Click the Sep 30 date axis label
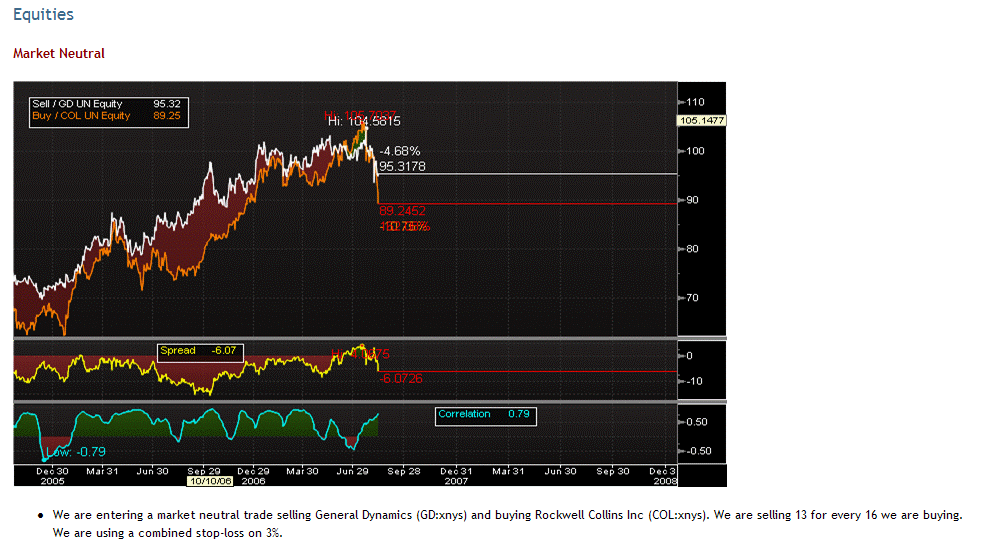983x551 pixels. [x=612, y=471]
